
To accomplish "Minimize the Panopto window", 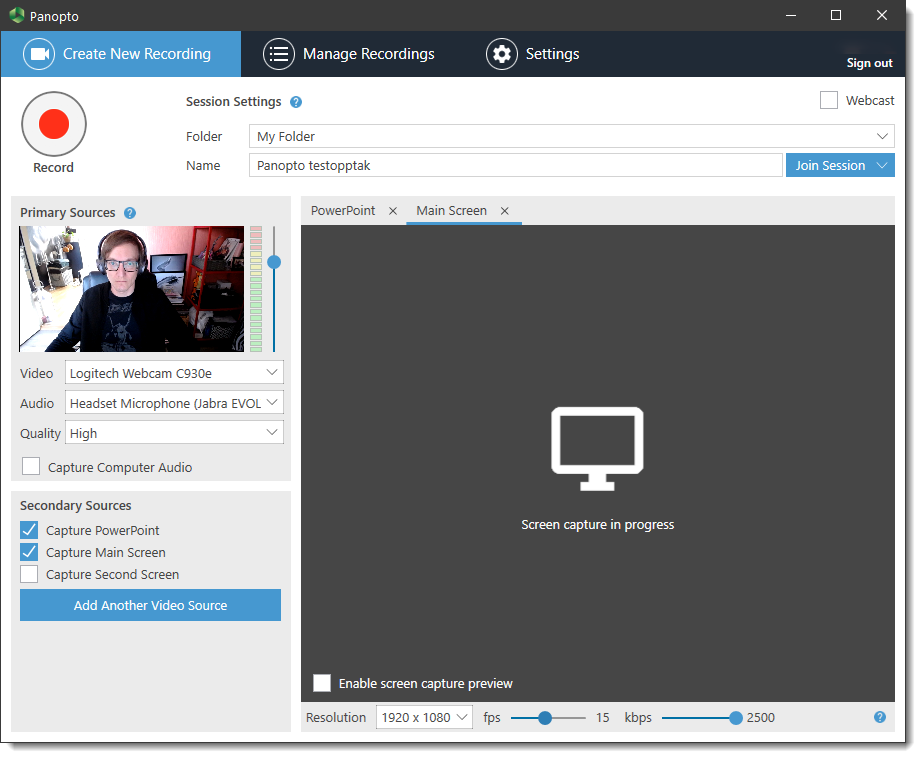I will point(791,15).
